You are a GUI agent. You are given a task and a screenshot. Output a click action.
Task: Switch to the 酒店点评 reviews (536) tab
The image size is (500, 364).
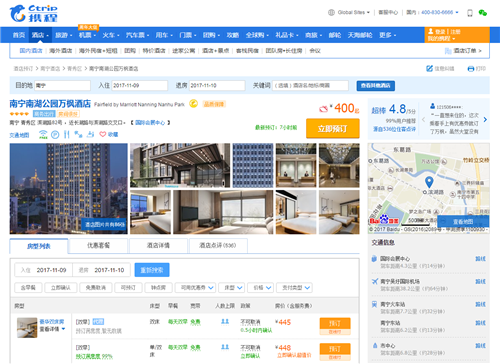(x=218, y=246)
